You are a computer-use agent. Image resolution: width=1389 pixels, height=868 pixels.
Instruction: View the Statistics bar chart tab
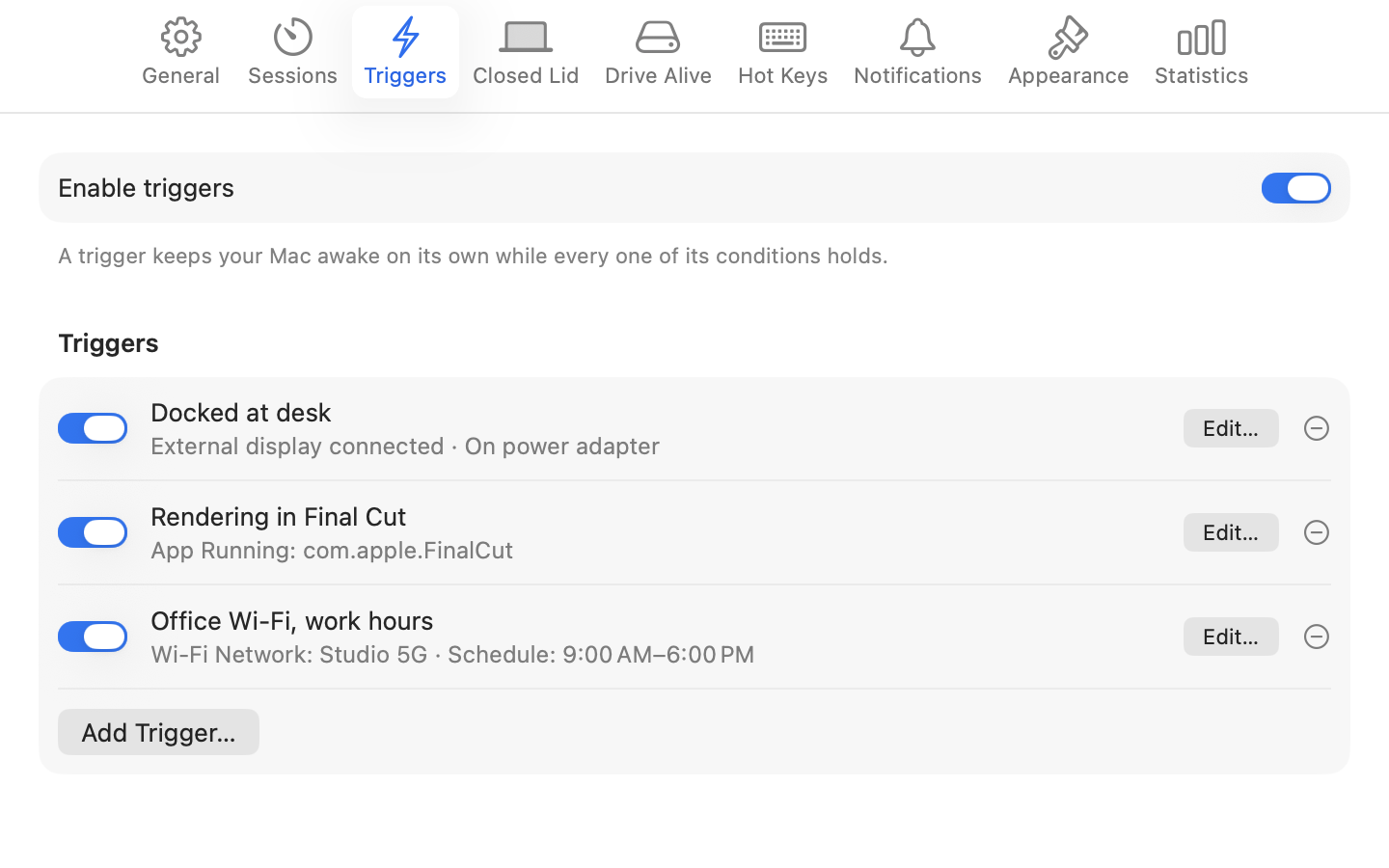[x=1201, y=52]
